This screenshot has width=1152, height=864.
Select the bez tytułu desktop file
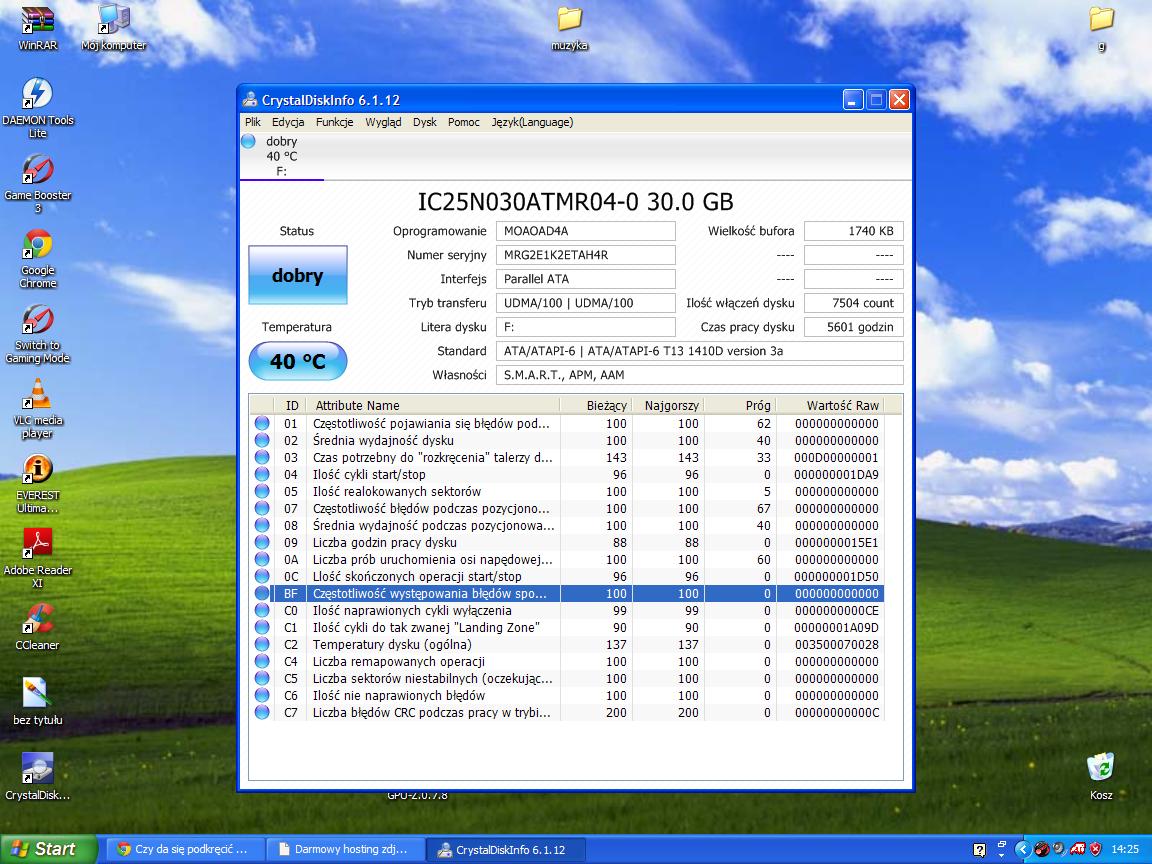pos(37,702)
